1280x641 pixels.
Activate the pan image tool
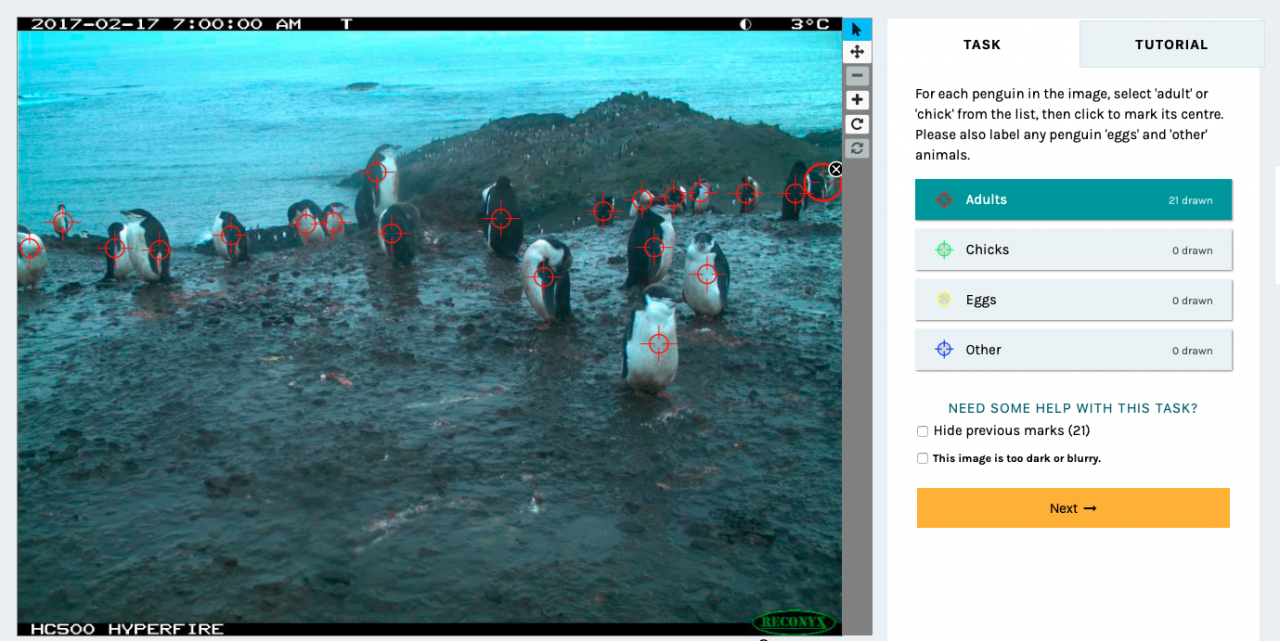click(x=857, y=52)
